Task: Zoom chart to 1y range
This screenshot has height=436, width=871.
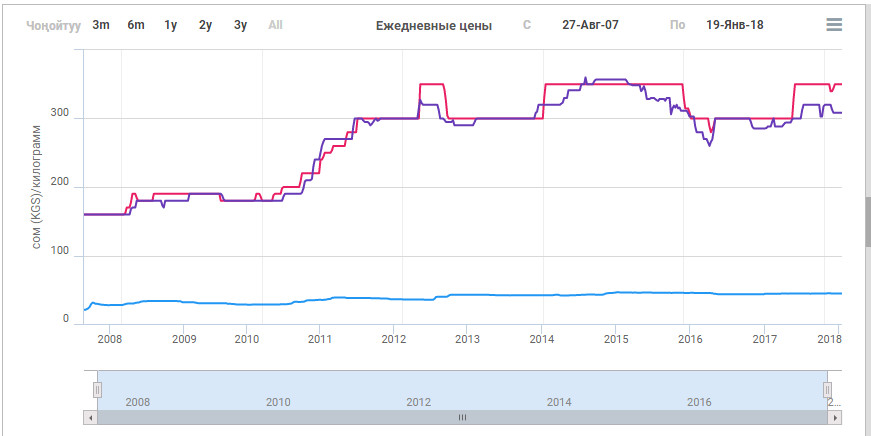Action: pyautogui.click(x=171, y=25)
